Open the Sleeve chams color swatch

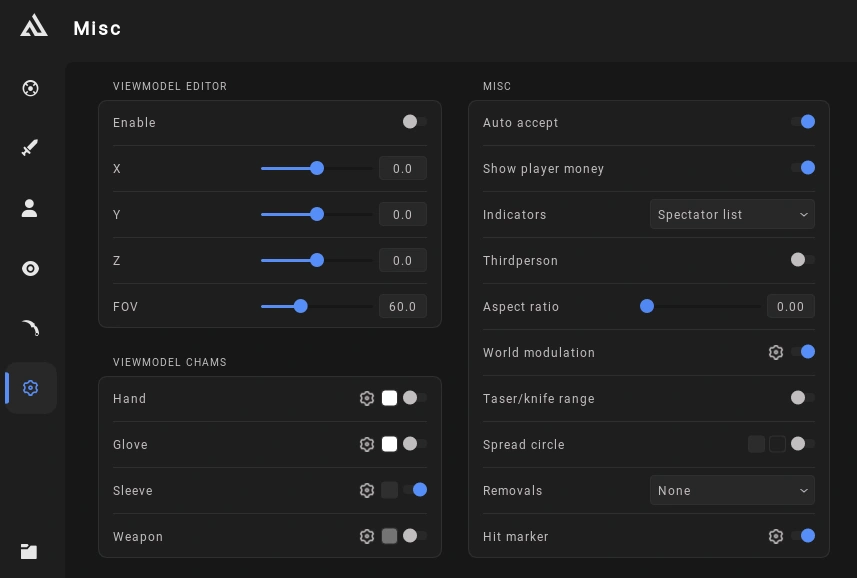click(x=389, y=490)
